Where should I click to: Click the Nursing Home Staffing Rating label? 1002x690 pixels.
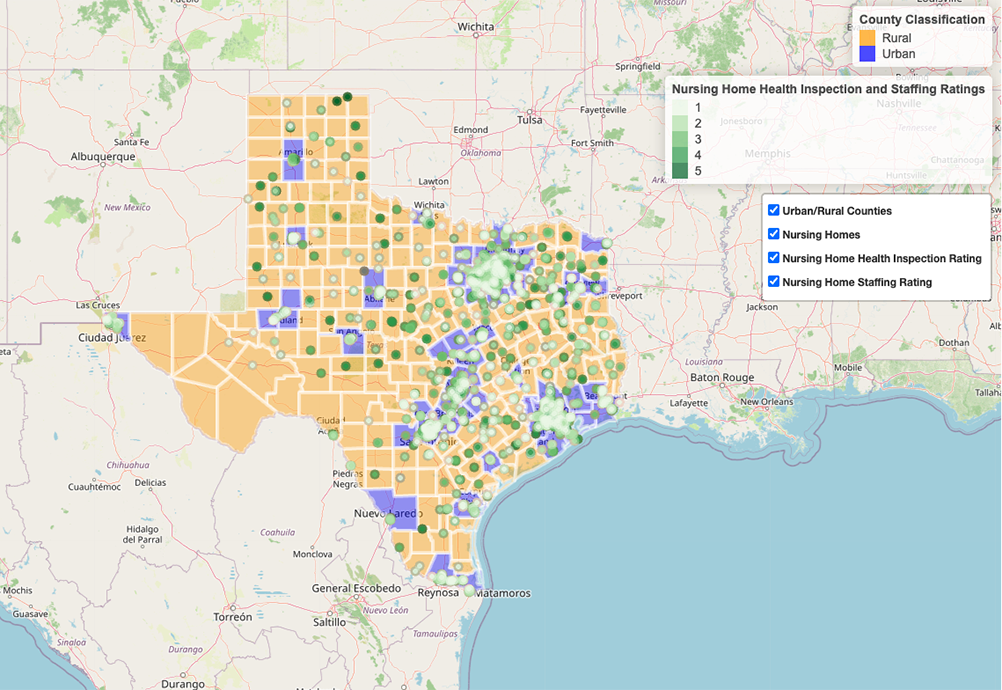click(857, 282)
